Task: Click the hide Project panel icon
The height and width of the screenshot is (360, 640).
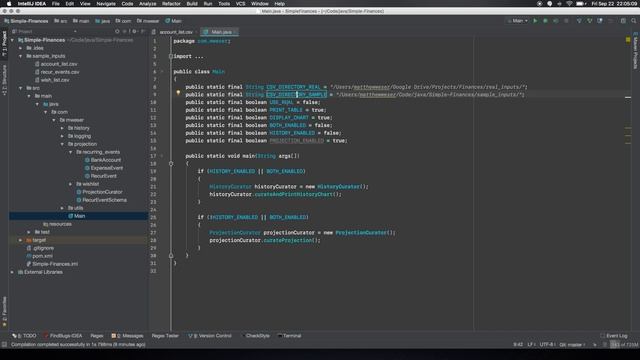Action: pos(143,31)
